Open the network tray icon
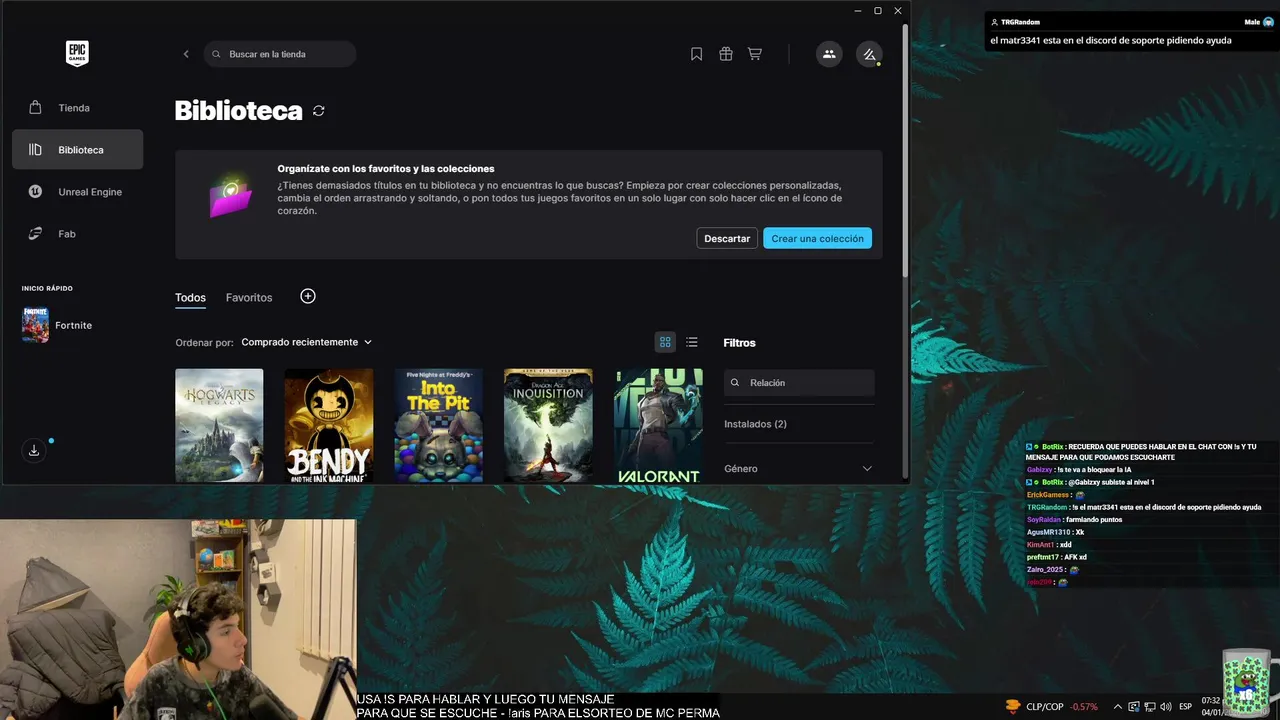Image resolution: width=1280 pixels, height=720 pixels. click(x=1150, y=706)
